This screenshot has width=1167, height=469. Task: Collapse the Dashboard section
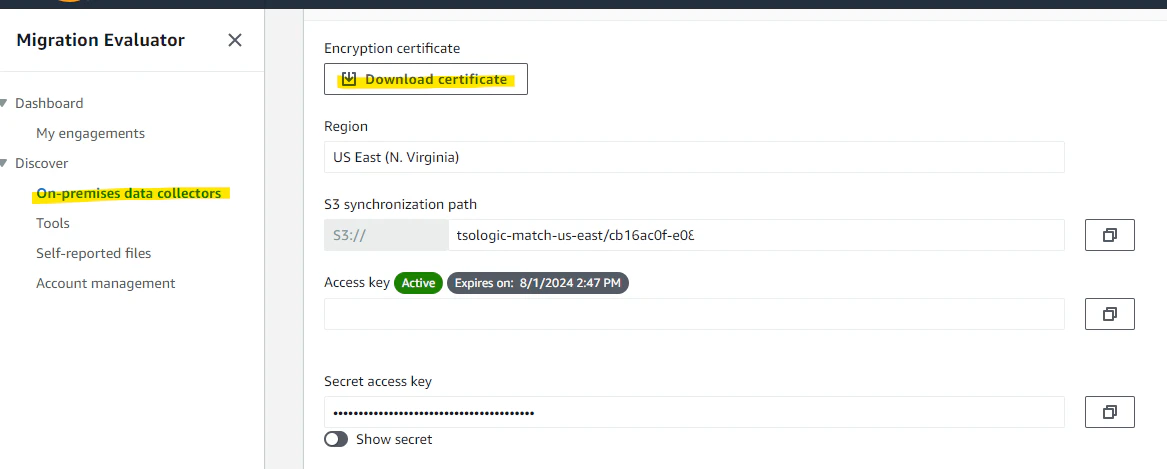[x=4, y=103]
